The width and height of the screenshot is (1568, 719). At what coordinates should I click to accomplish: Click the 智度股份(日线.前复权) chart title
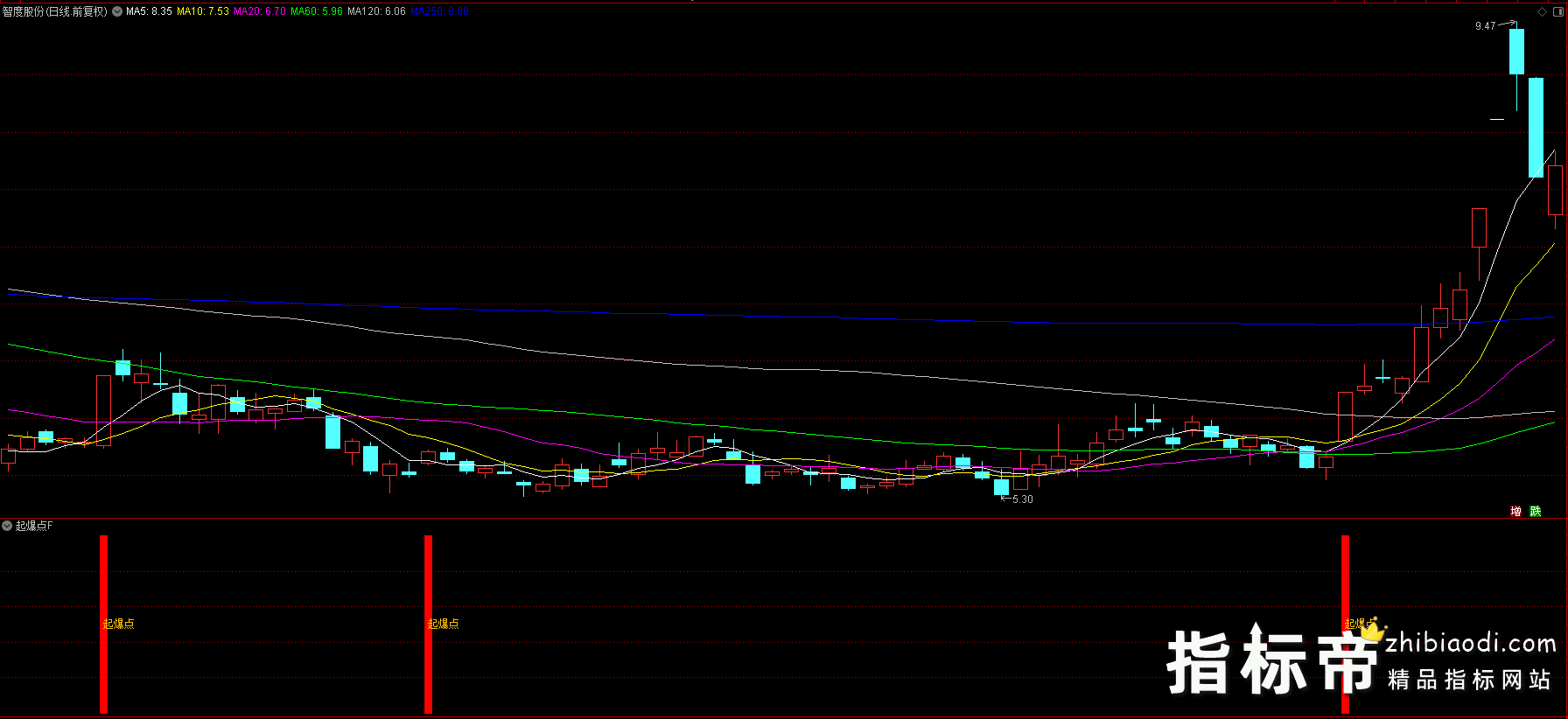pos(54,11)
